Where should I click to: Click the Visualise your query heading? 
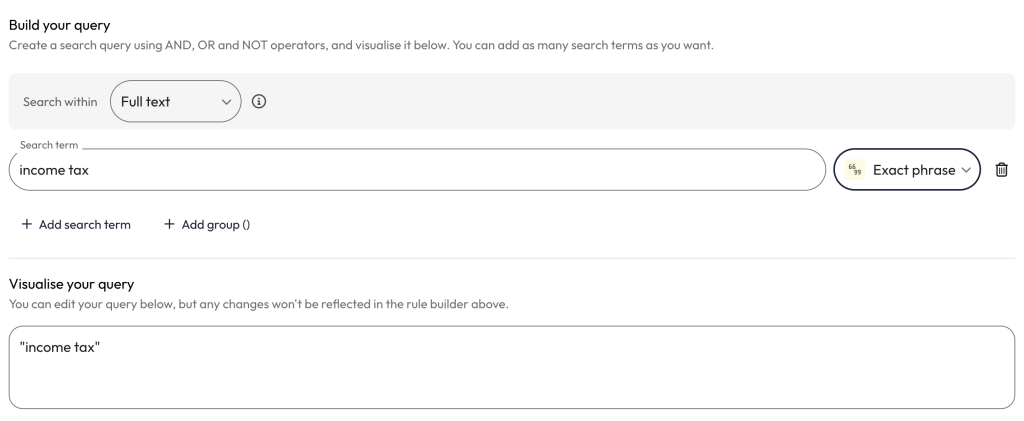point(70,284)
